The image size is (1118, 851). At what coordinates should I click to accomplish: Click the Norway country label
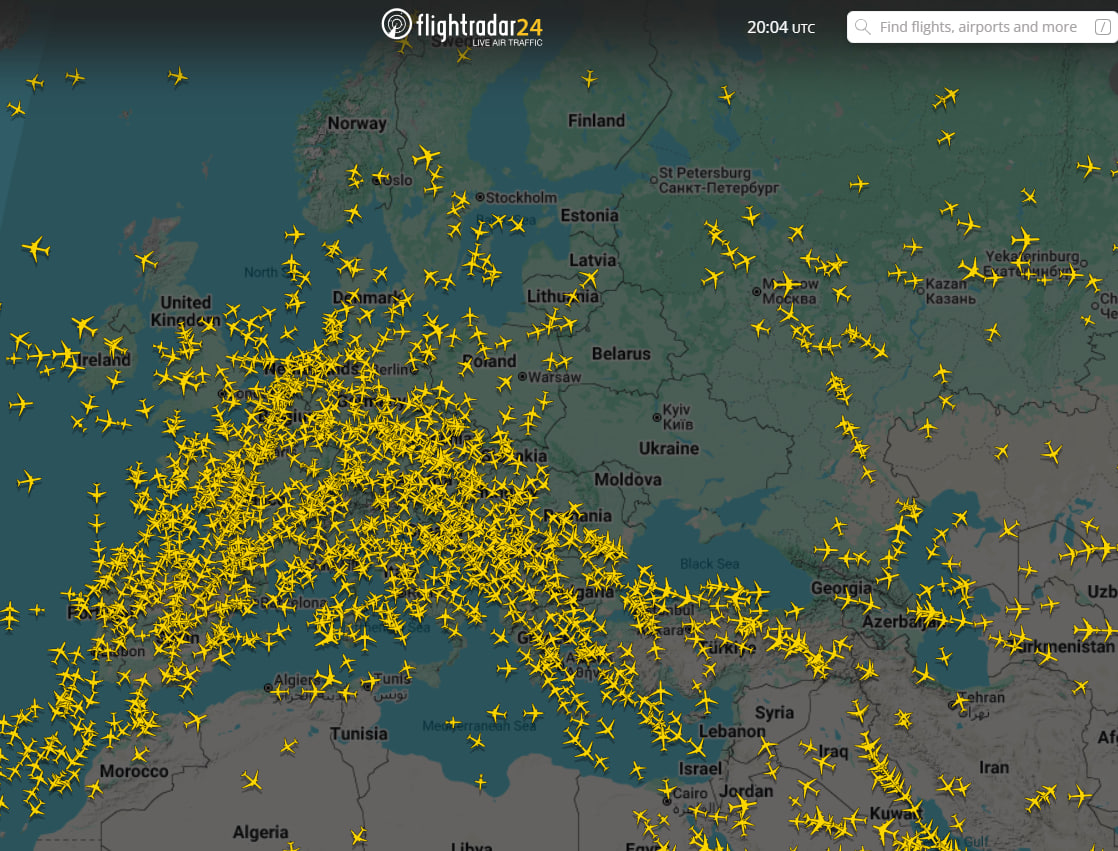coord(357,123)
